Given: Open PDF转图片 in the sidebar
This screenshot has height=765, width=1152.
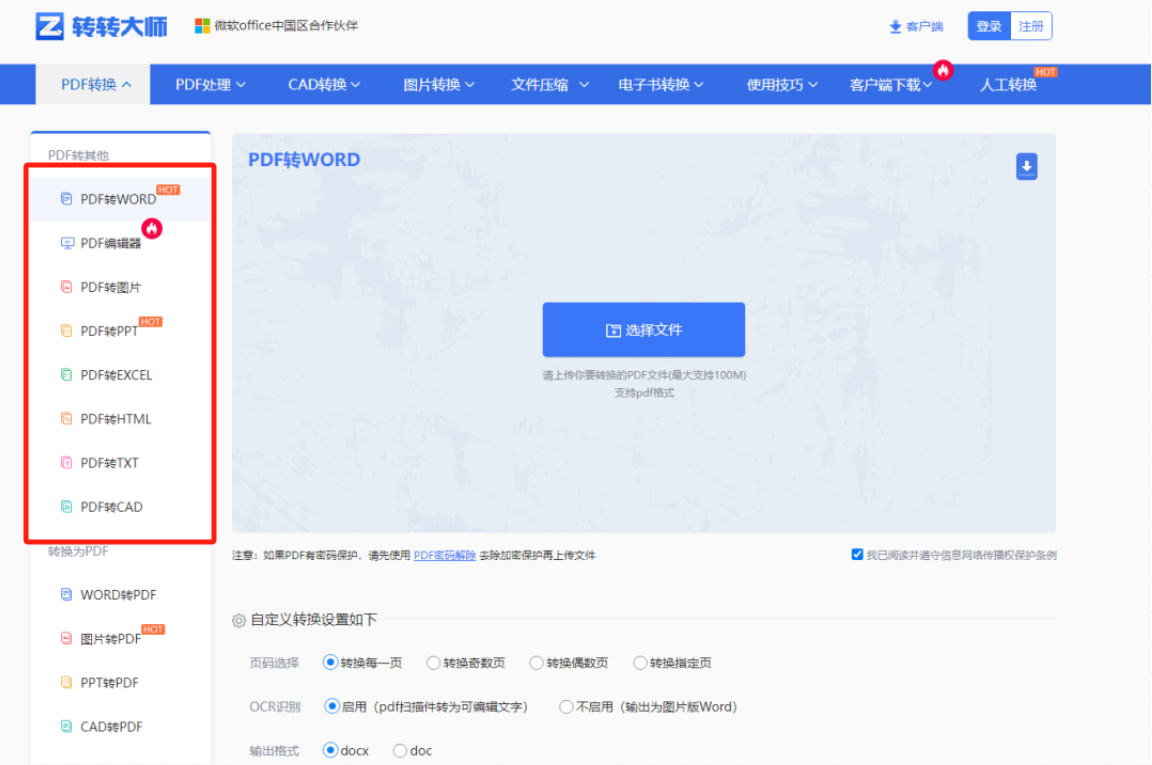Looking at the screenshot, I should click(x=120, y=287).
